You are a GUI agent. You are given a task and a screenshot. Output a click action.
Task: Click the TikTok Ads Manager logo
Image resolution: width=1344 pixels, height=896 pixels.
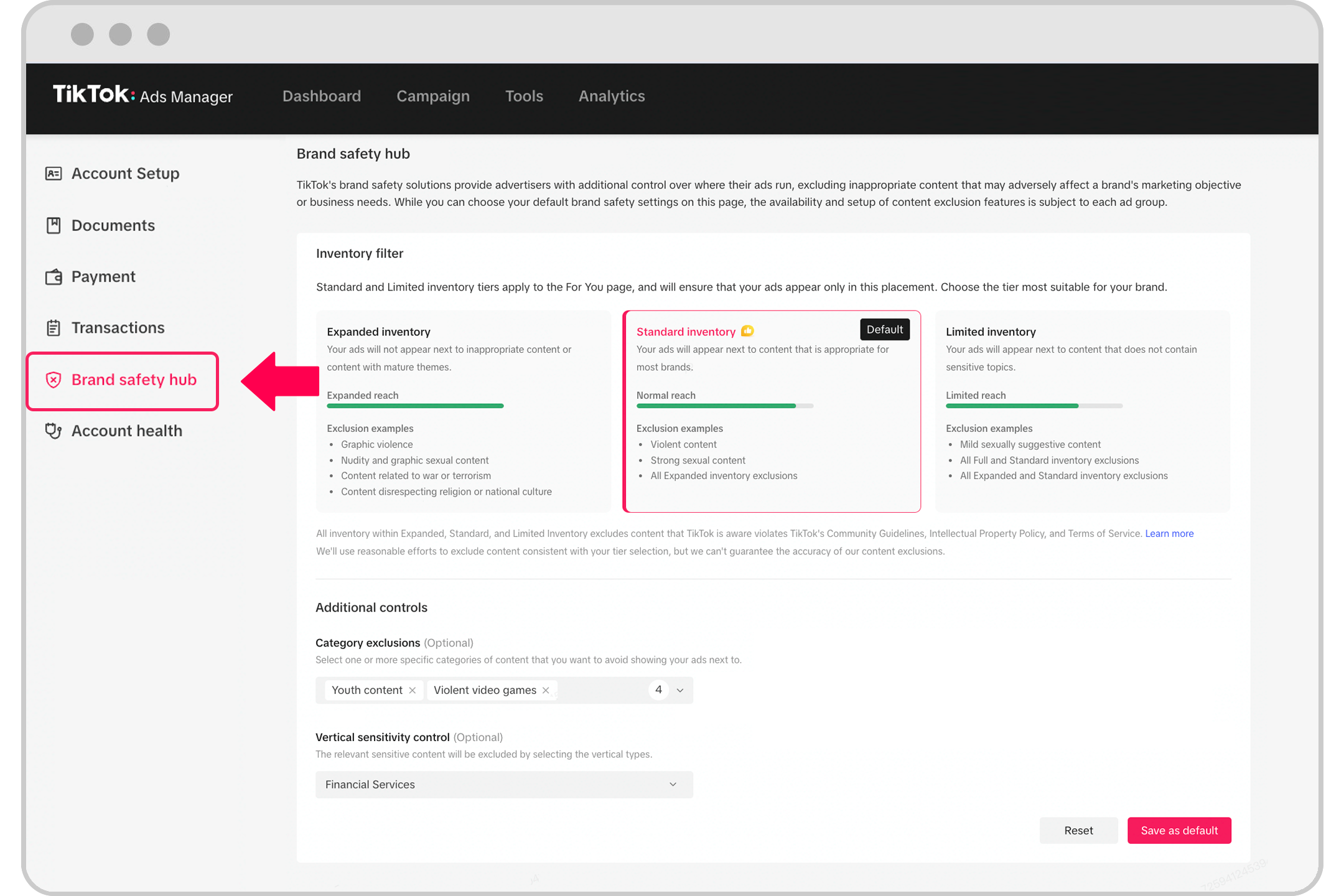click(142, 95)
